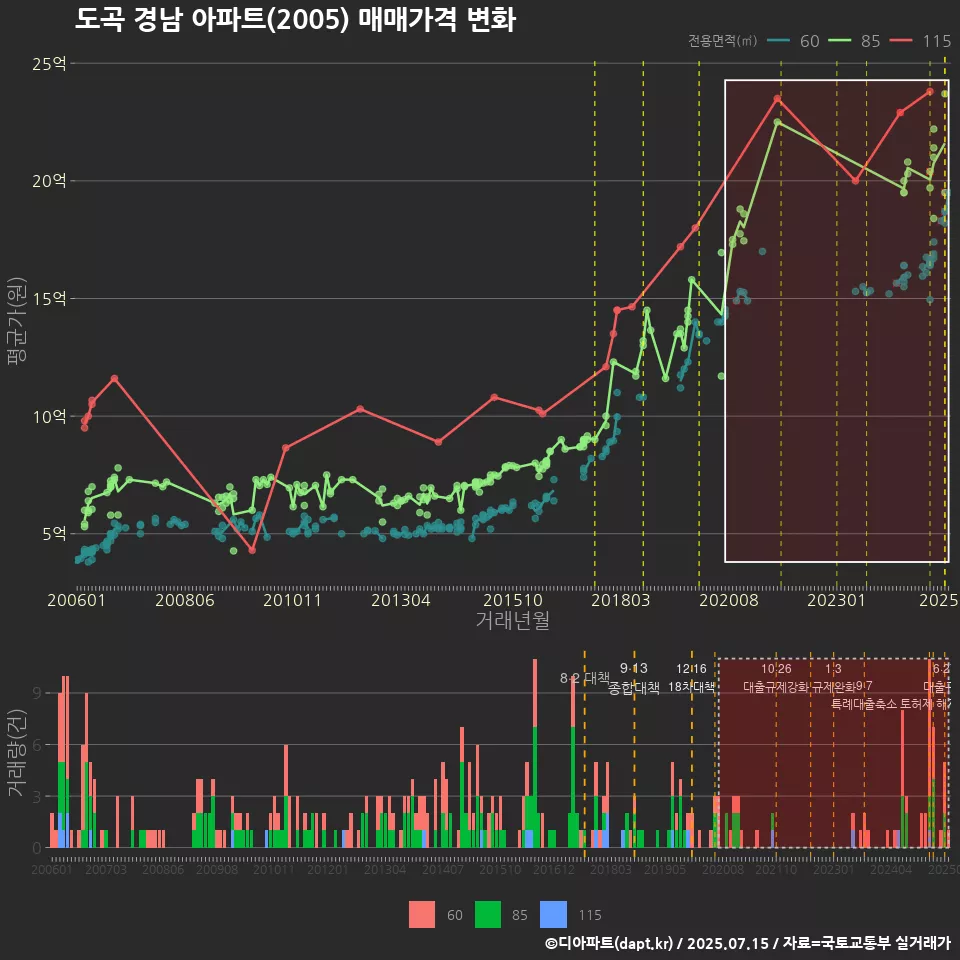This screenshot has width=960, height=960.
Task: Click 201201 on the volume chart x-axis
Action: click(x=328, y=869)
